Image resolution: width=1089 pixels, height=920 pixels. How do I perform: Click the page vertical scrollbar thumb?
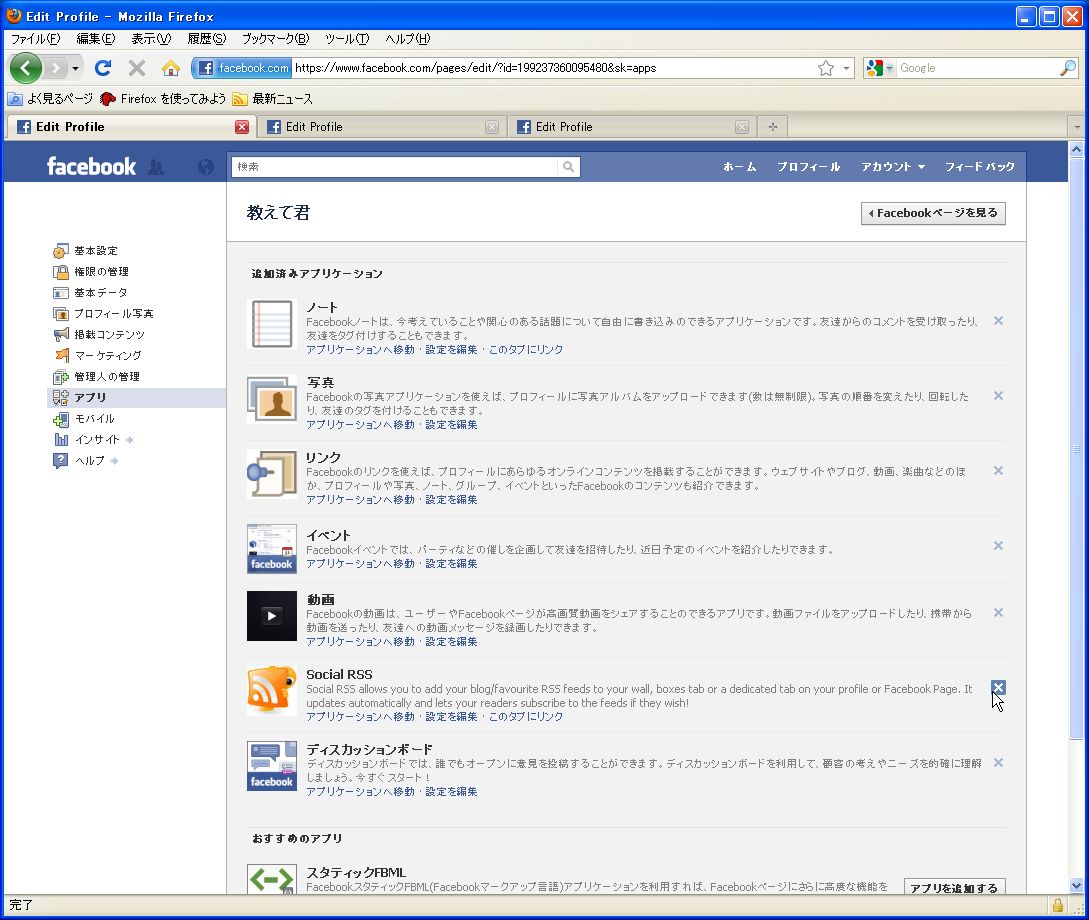(1076, 449)
